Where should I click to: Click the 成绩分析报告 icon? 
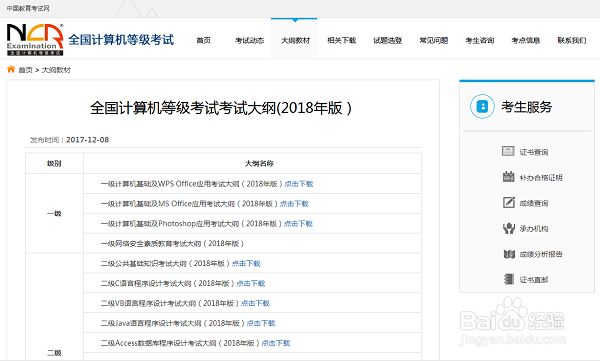tap(509, 254)
